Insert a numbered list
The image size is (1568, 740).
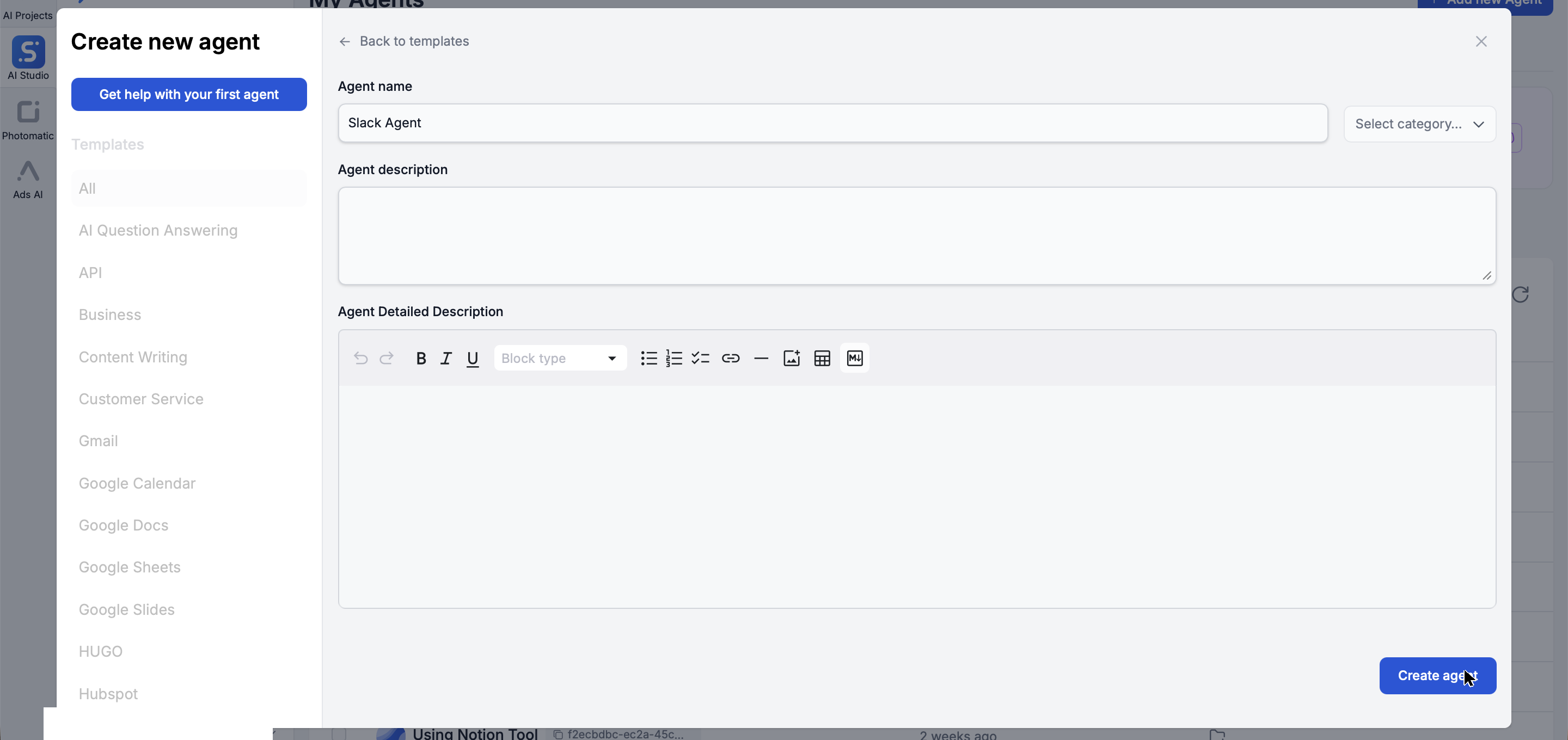[675, 359]
